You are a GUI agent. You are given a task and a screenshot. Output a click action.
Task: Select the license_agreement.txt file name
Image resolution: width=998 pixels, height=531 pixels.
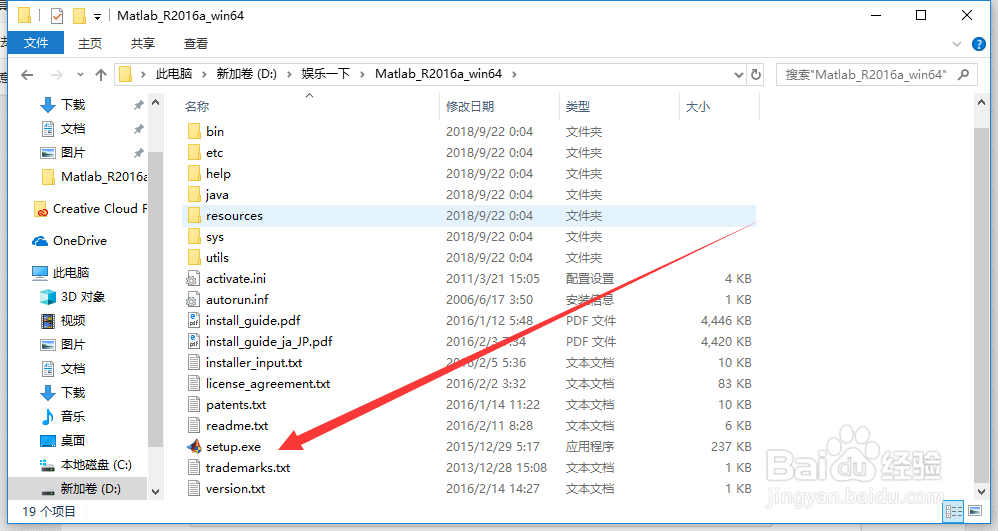[268, 384]
